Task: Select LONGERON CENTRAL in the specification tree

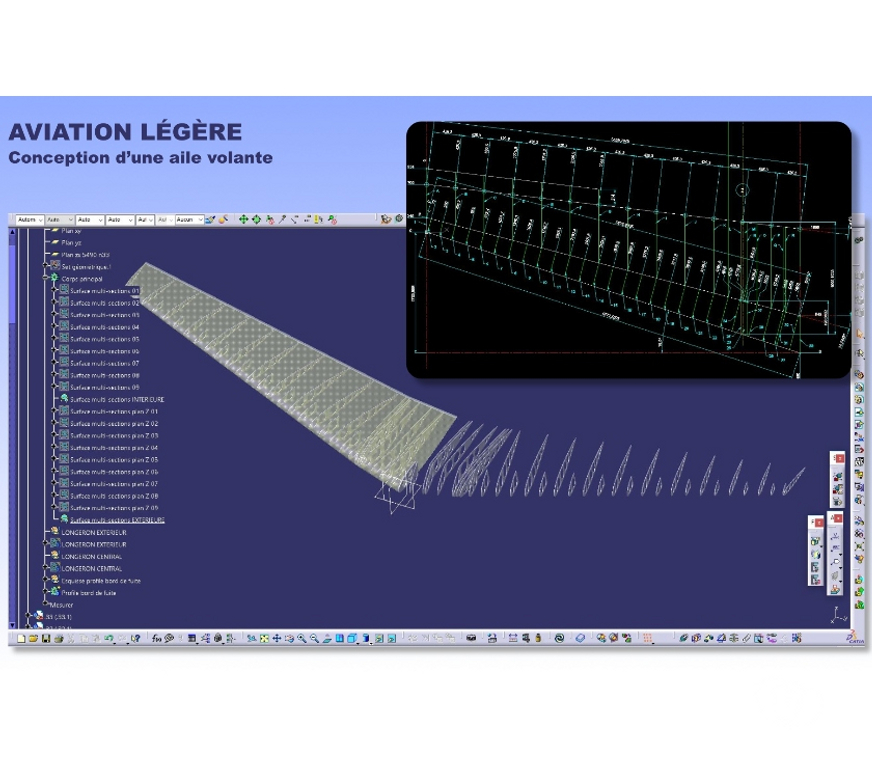Action: click(x=90, y=557)
